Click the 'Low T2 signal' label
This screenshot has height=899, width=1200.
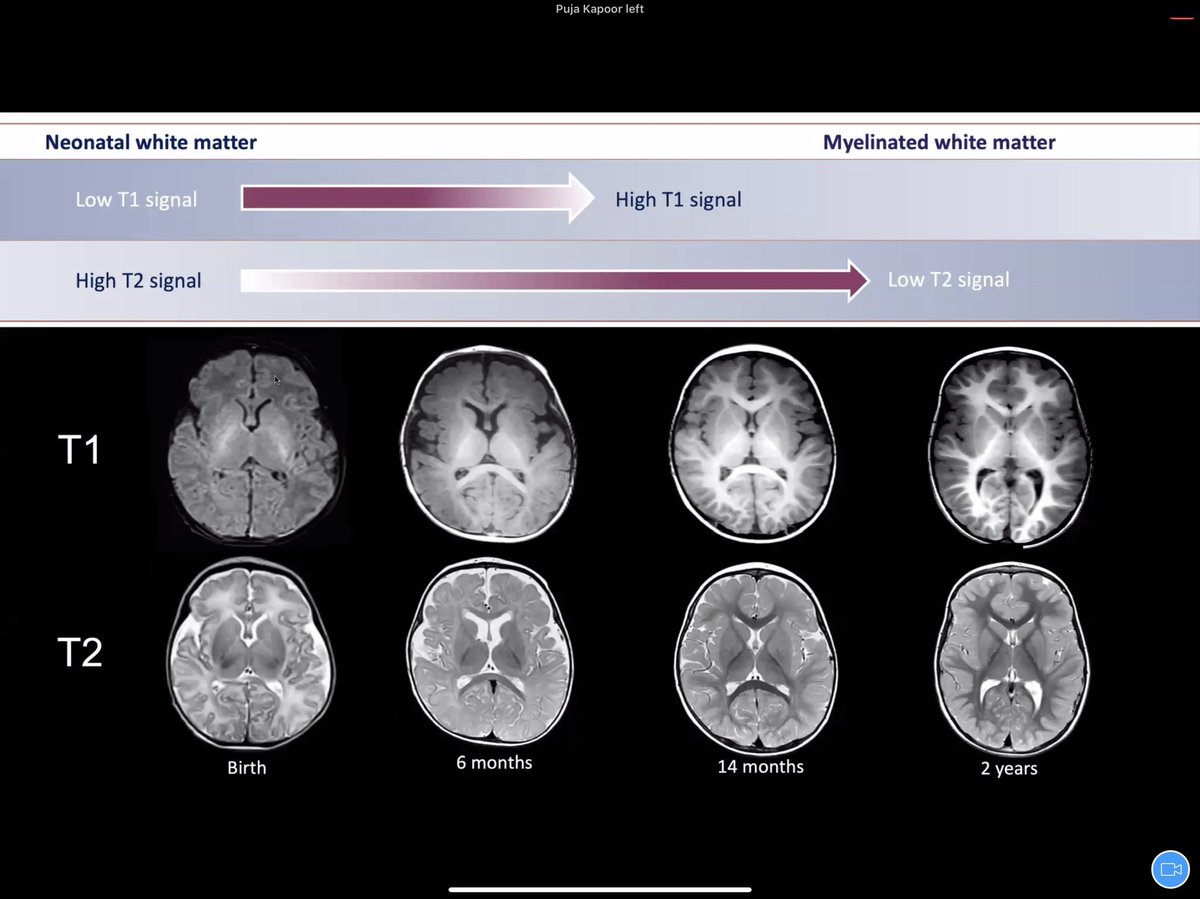[x=948, y=279]
